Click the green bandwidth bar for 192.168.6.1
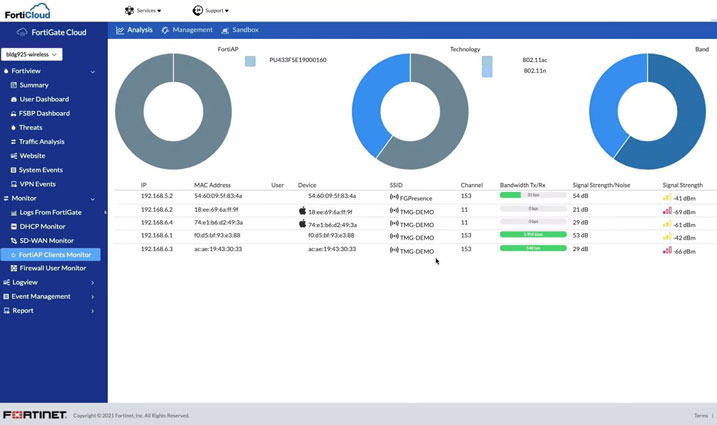Image resolution: width=717 pixels, height=425 pixels. pyautogui.click(x=533, y=234)
